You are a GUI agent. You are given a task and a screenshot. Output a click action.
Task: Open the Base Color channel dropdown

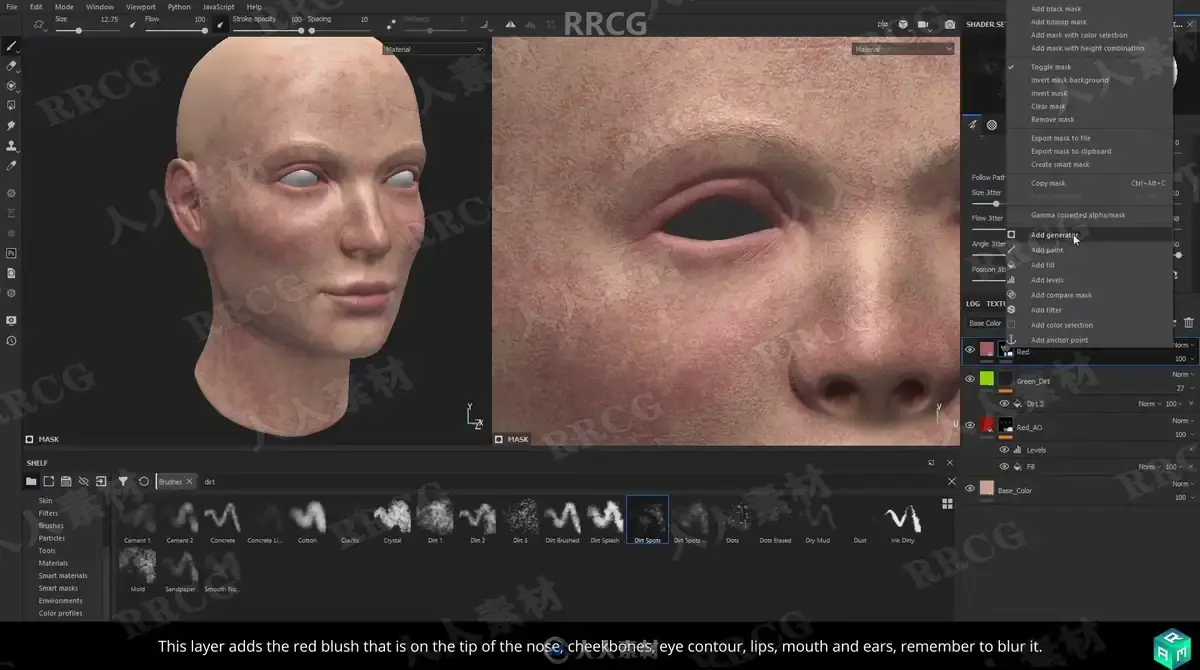(x=987, y=323)
